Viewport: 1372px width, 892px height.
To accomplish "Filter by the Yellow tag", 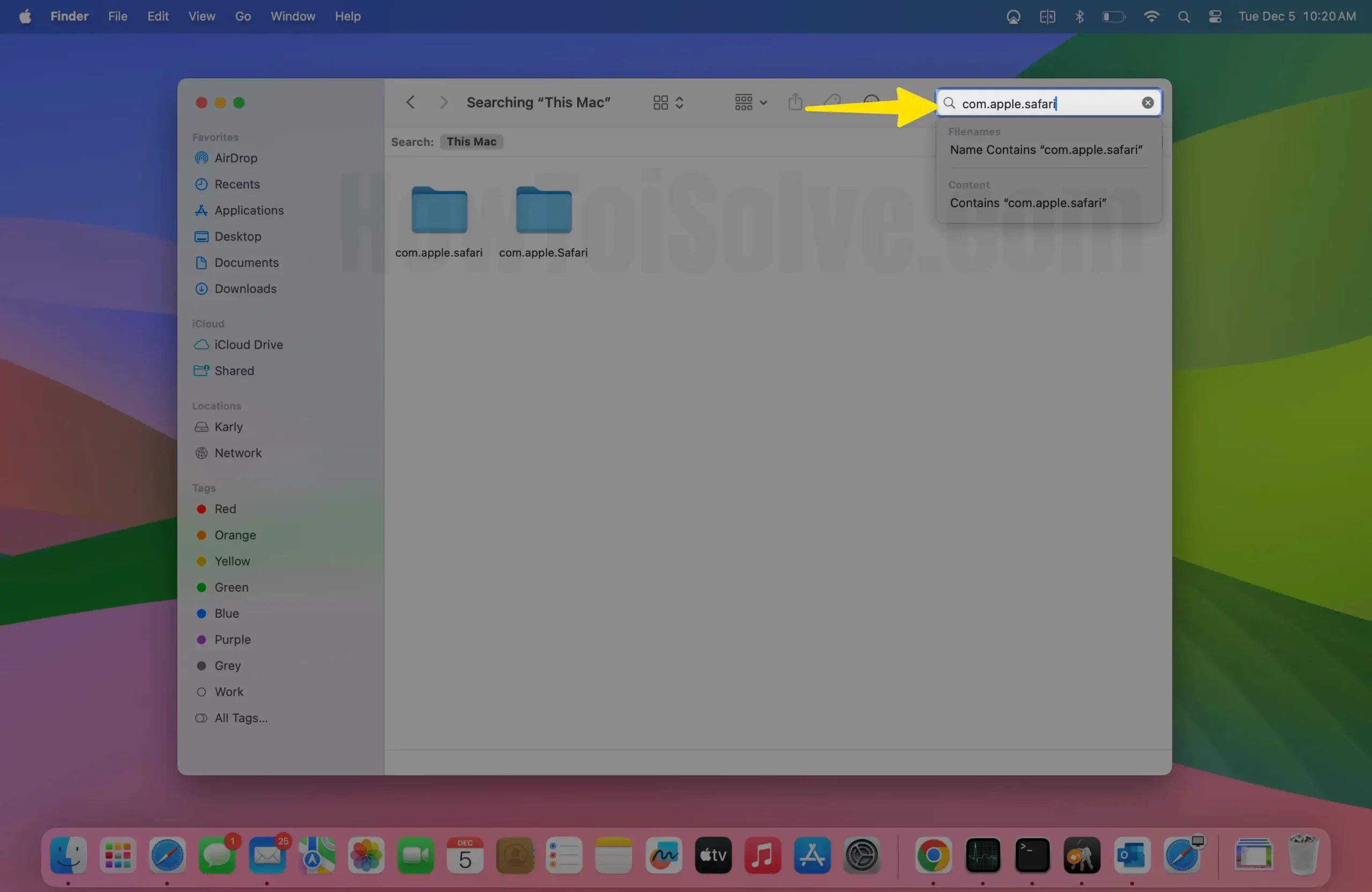I will tap(223, 561).
